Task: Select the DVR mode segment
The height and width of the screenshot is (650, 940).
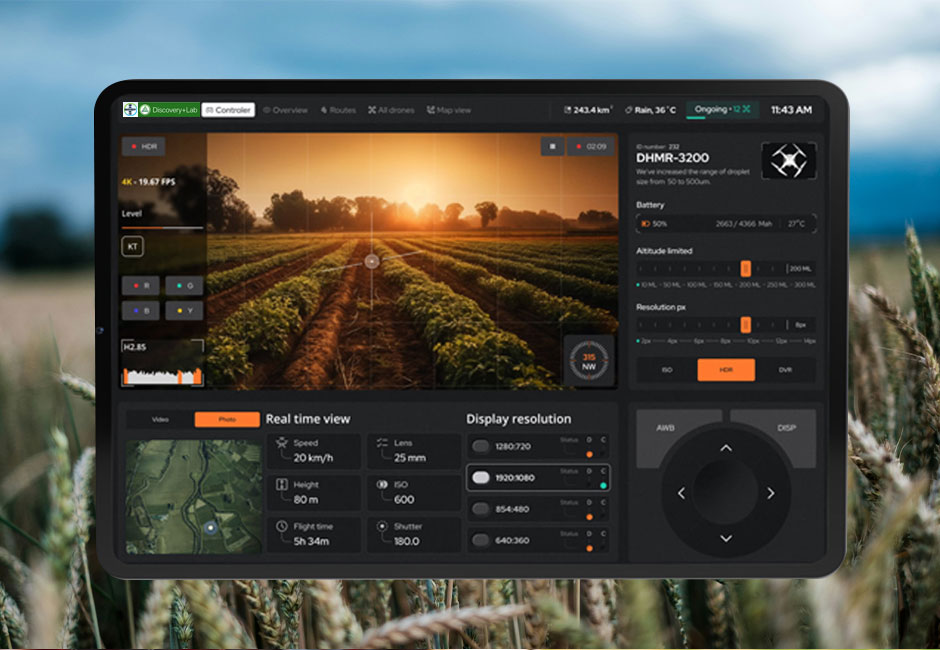Action: pyautogui.click(x=785, y=370)
